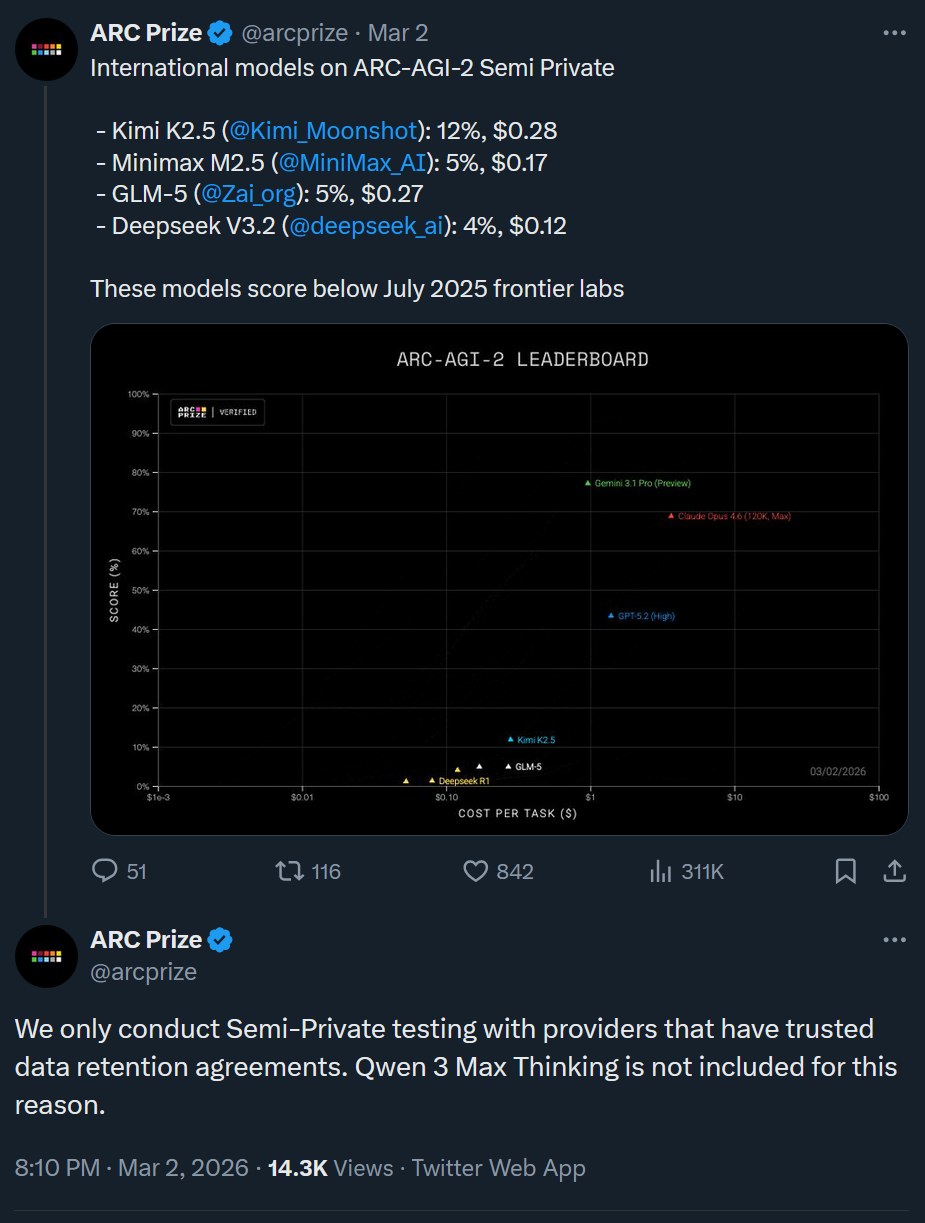Click the reply comment icon
The height and width of the screenshot is (1223, 925).
coord(105,871)
